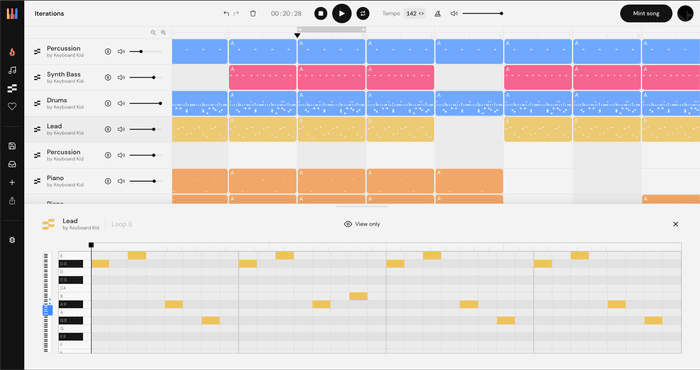Click the Iterations project title
Screen dimensions: 700x370
pos(49,13)
